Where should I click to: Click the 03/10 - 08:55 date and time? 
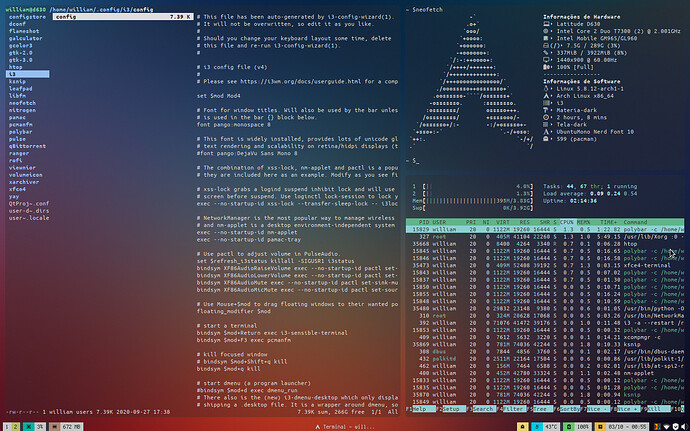628,427
